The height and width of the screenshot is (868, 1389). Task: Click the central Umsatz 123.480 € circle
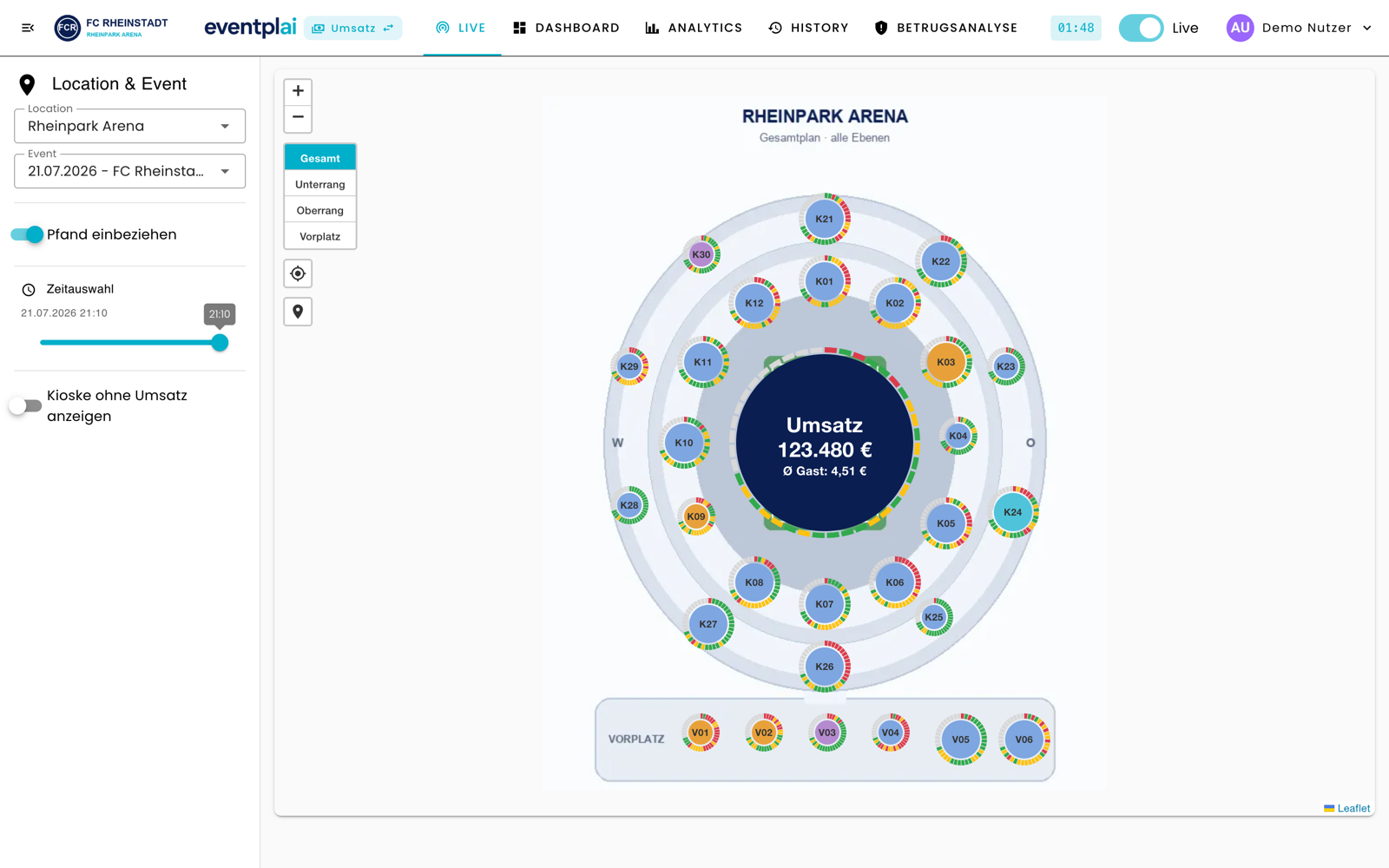click(x=825, y=443)
